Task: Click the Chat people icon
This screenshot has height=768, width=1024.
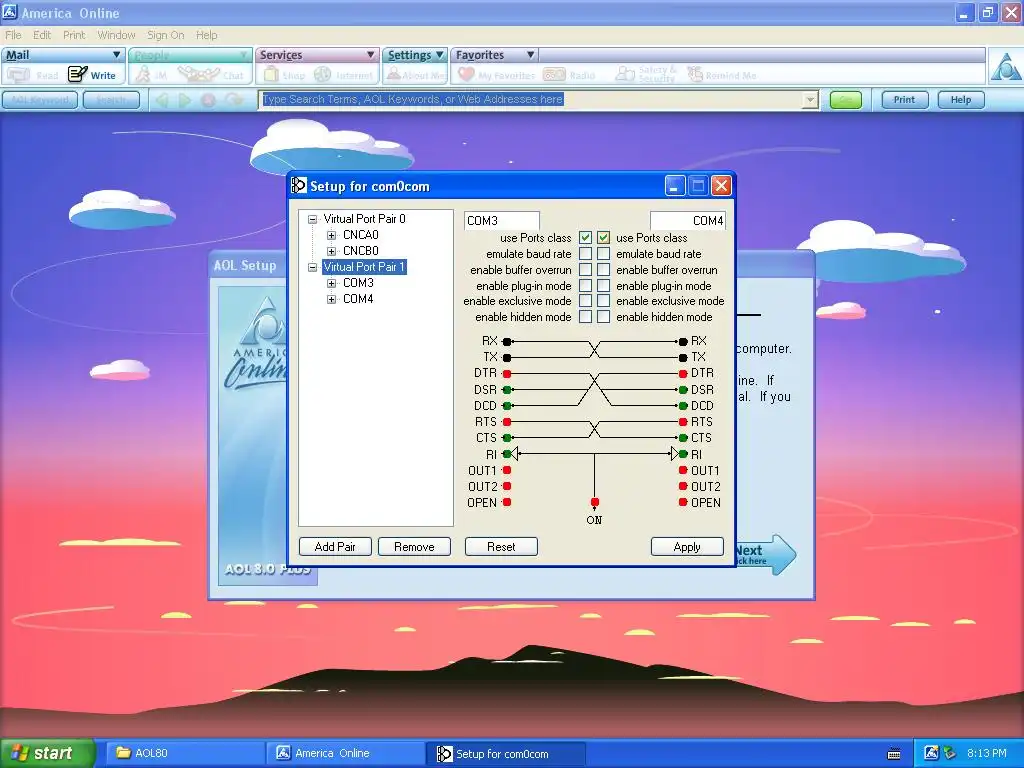Action: point(199,74)
